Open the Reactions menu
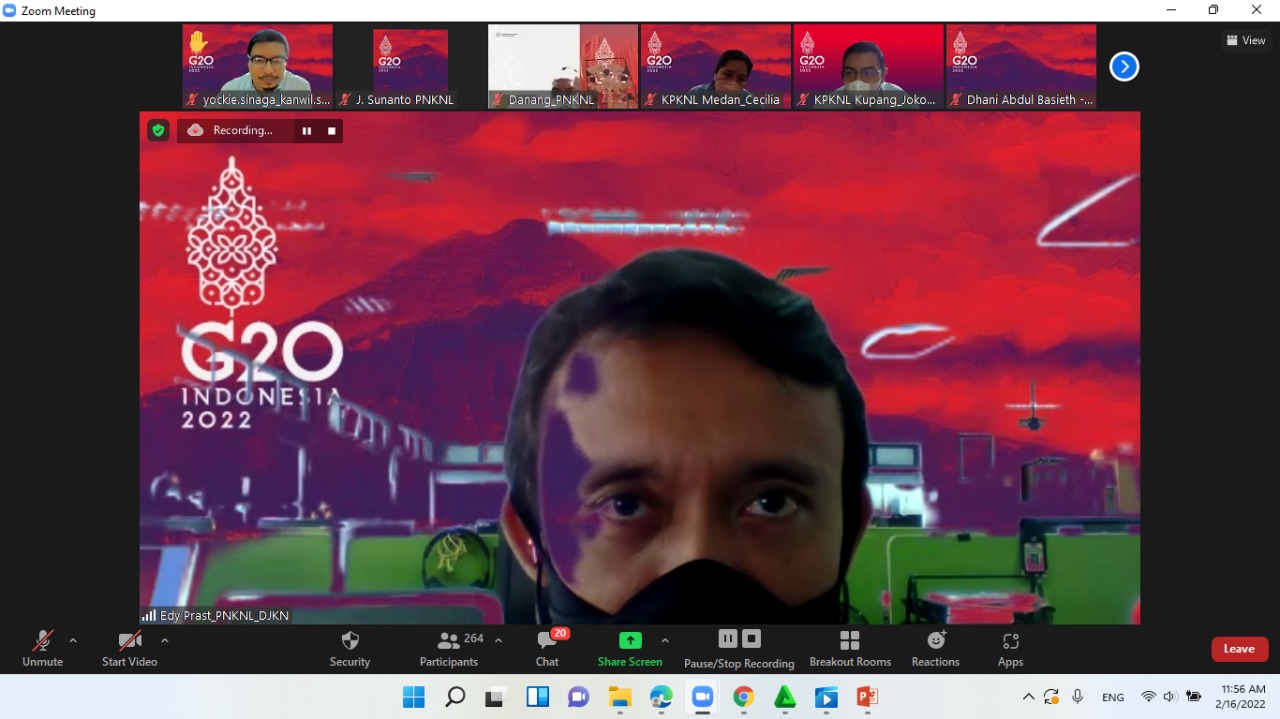The width and height of the screenshot is (1280, 719). 935,648
